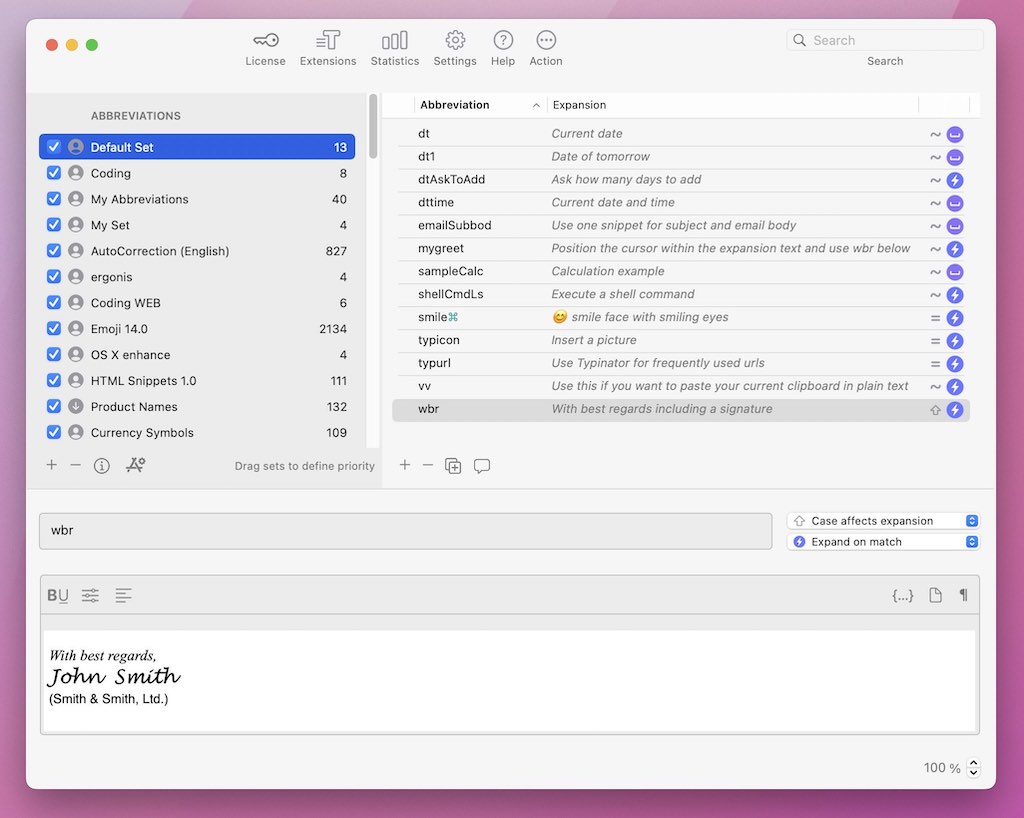
Task: Toggle the AutoCorrection (English) checkbox
Action: coord(53,250)
